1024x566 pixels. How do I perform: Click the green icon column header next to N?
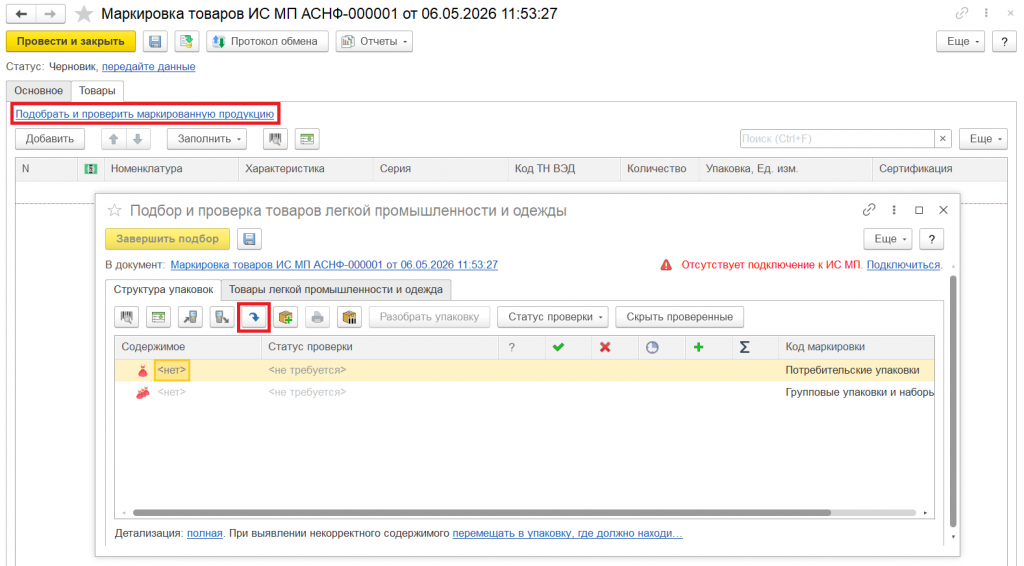coord(91,169)
